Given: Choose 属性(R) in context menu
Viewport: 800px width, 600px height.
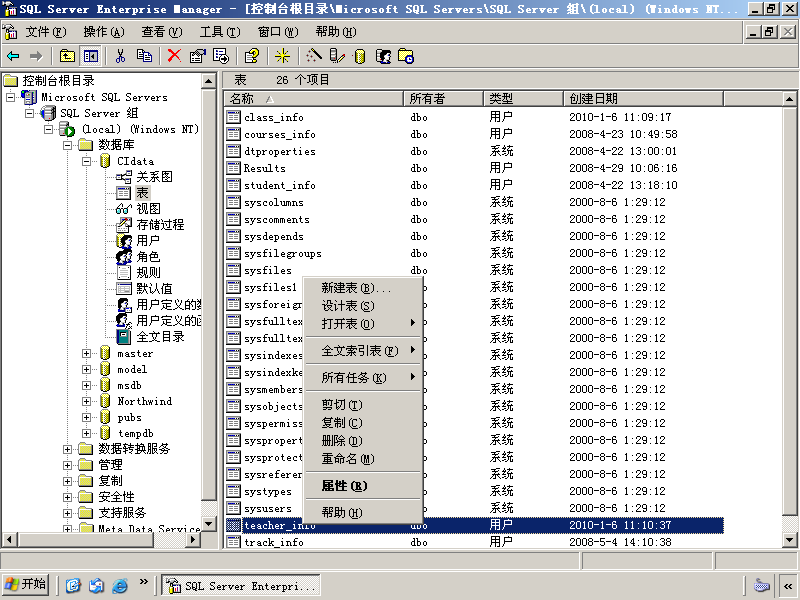Looking at the screenshot, I should pyautogui.click(x=363, y=486).
